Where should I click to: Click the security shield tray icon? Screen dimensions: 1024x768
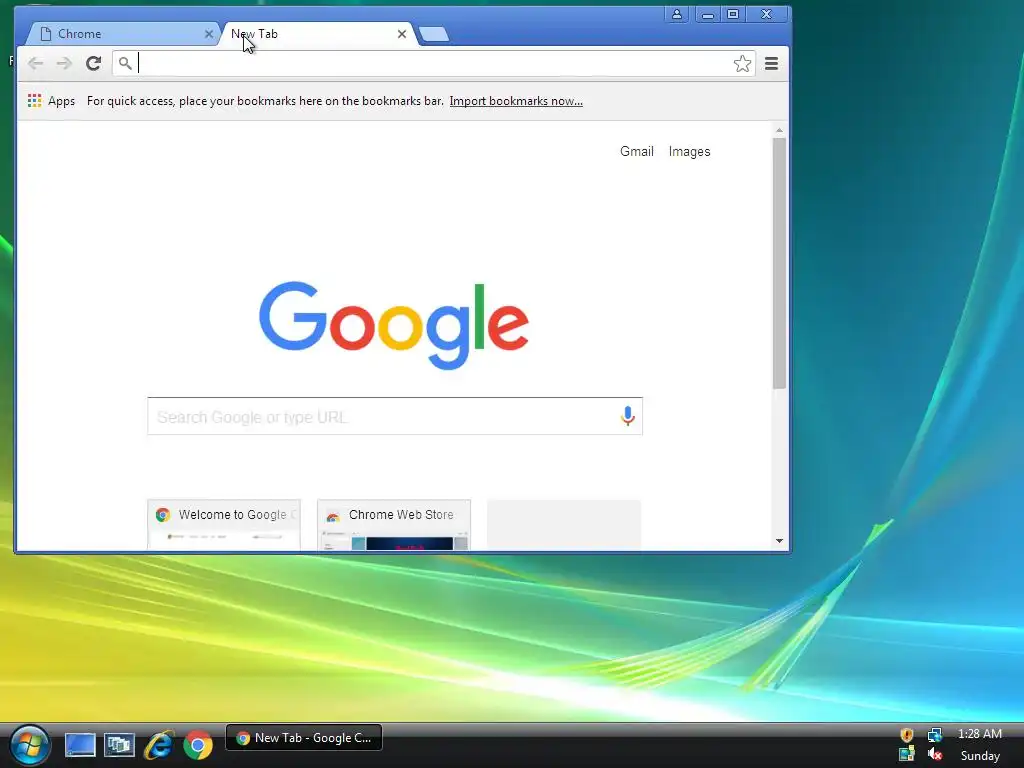tap(906, 735)
